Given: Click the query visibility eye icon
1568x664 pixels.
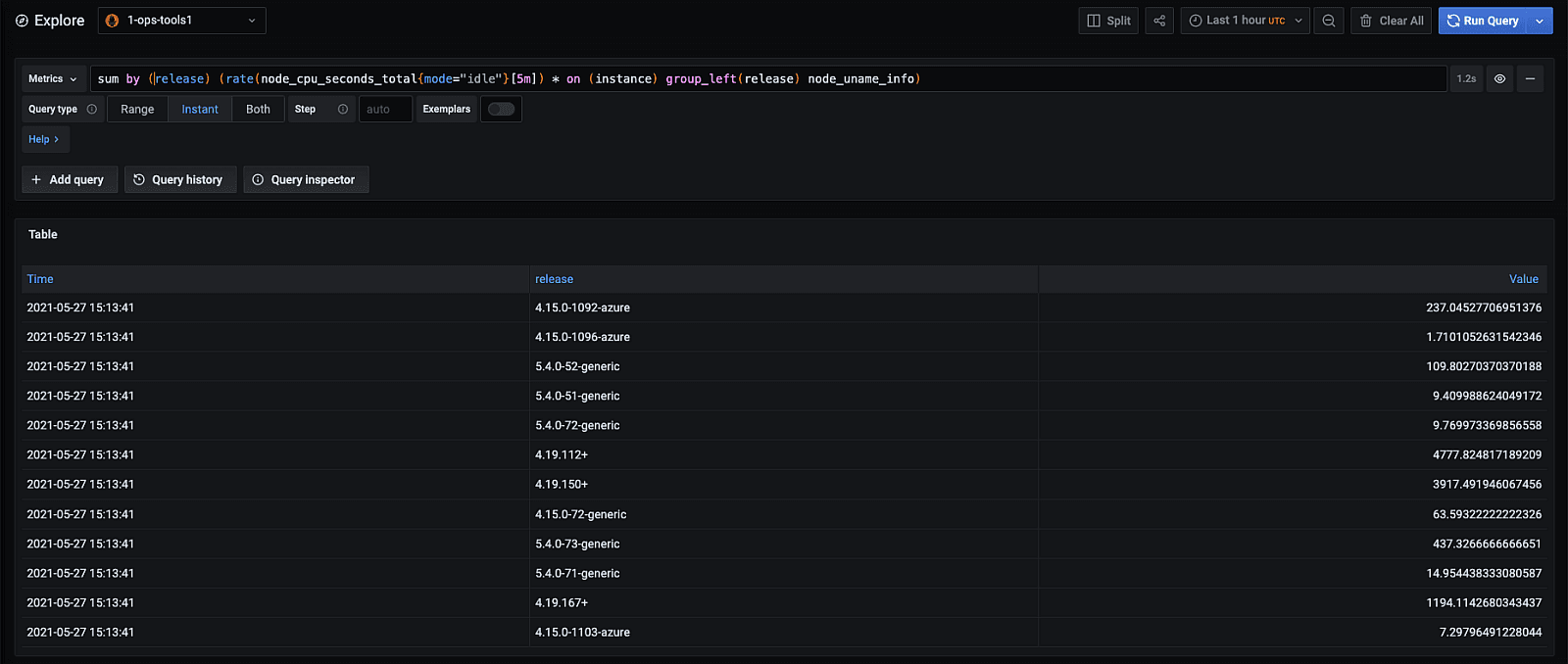Looking at the screenshot, I should click(x=1499, y=79).
